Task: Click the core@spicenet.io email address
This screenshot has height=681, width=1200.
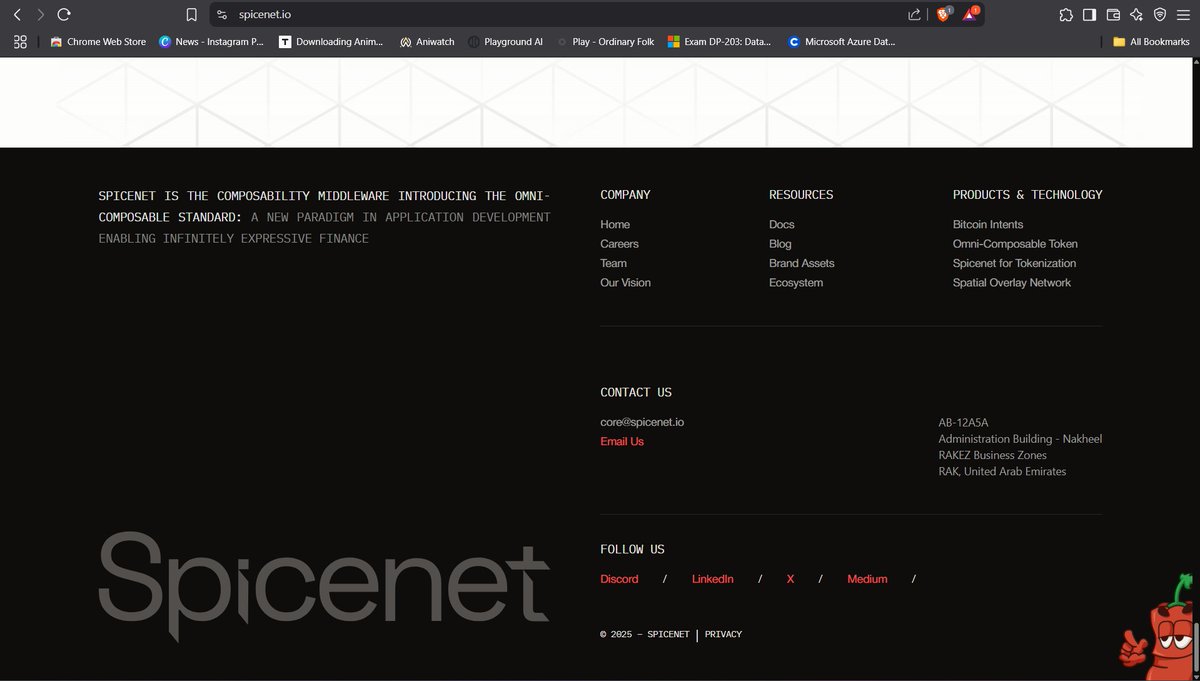Action: (642, 422)
